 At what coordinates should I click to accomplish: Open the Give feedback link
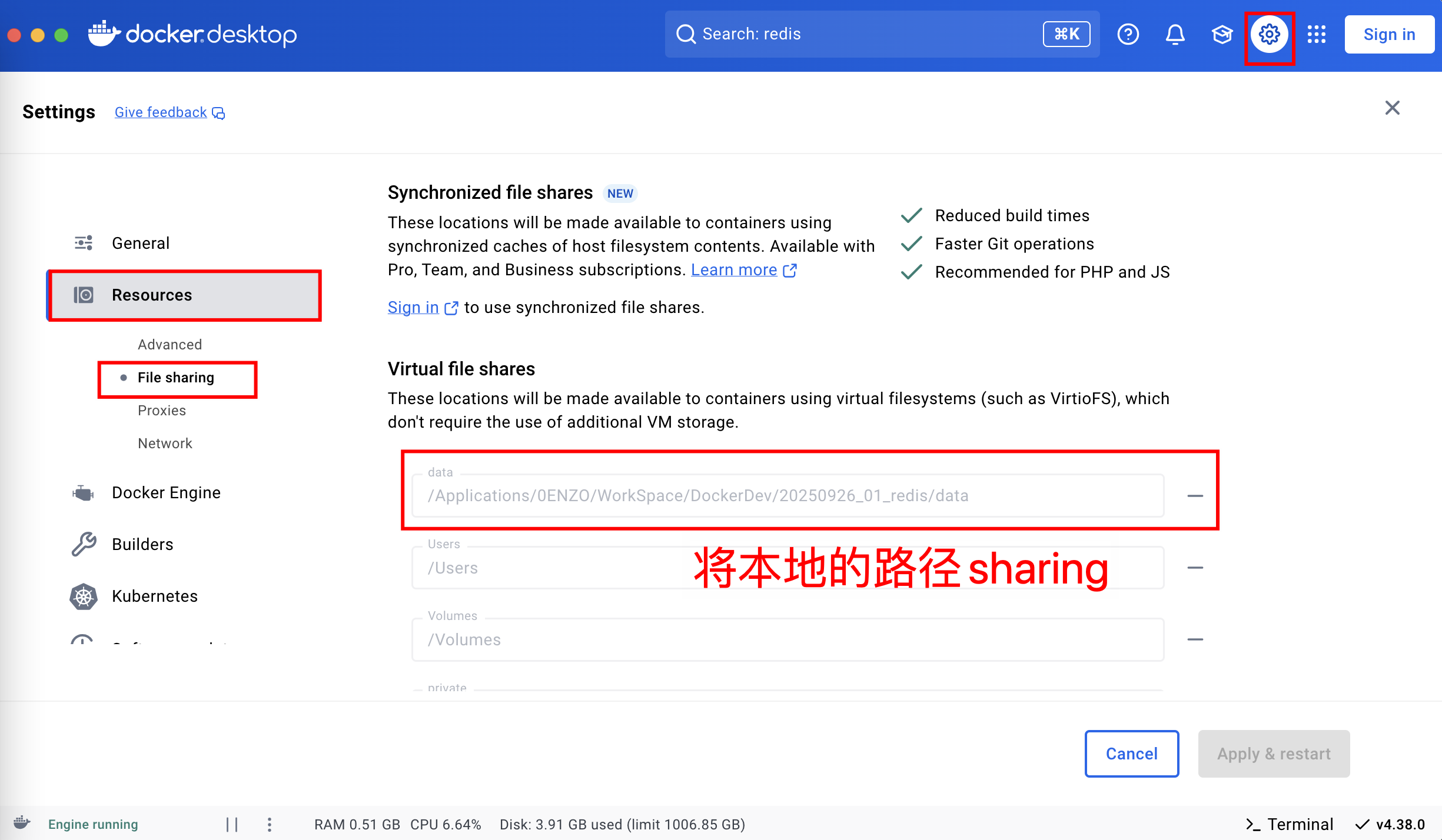pyautogui.click(x=161, y=112)
